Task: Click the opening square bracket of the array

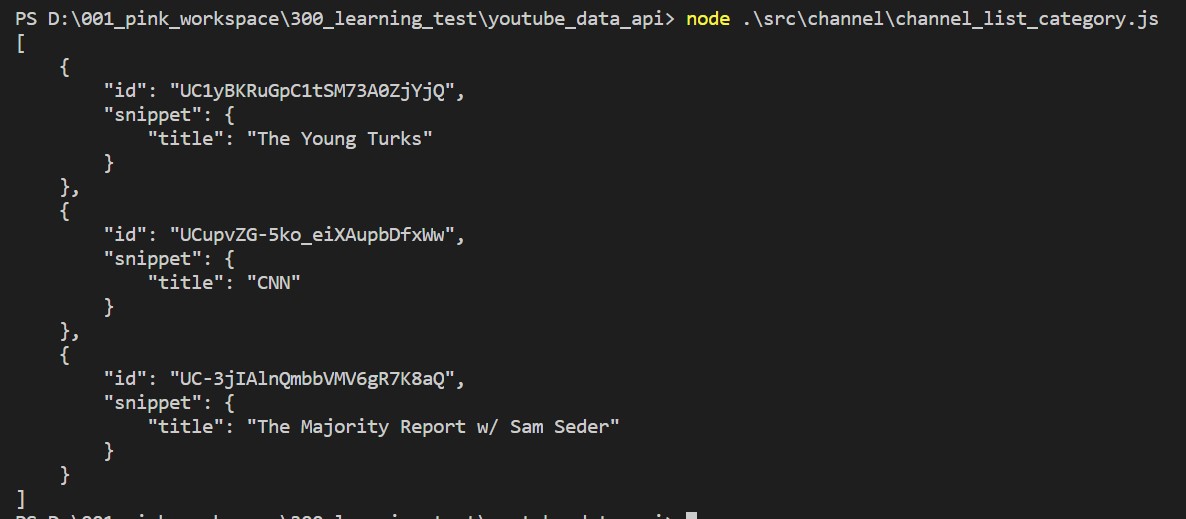Action: click(x=20, y=43)
